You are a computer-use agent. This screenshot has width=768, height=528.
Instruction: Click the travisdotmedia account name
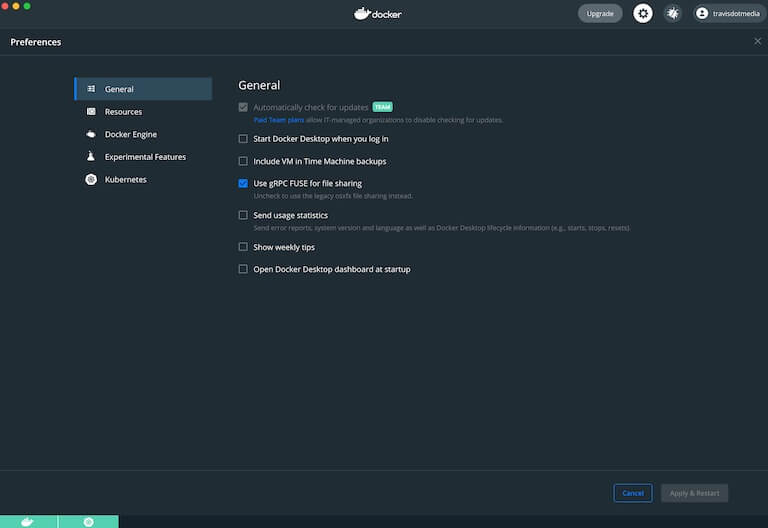[x=736, y=13]
